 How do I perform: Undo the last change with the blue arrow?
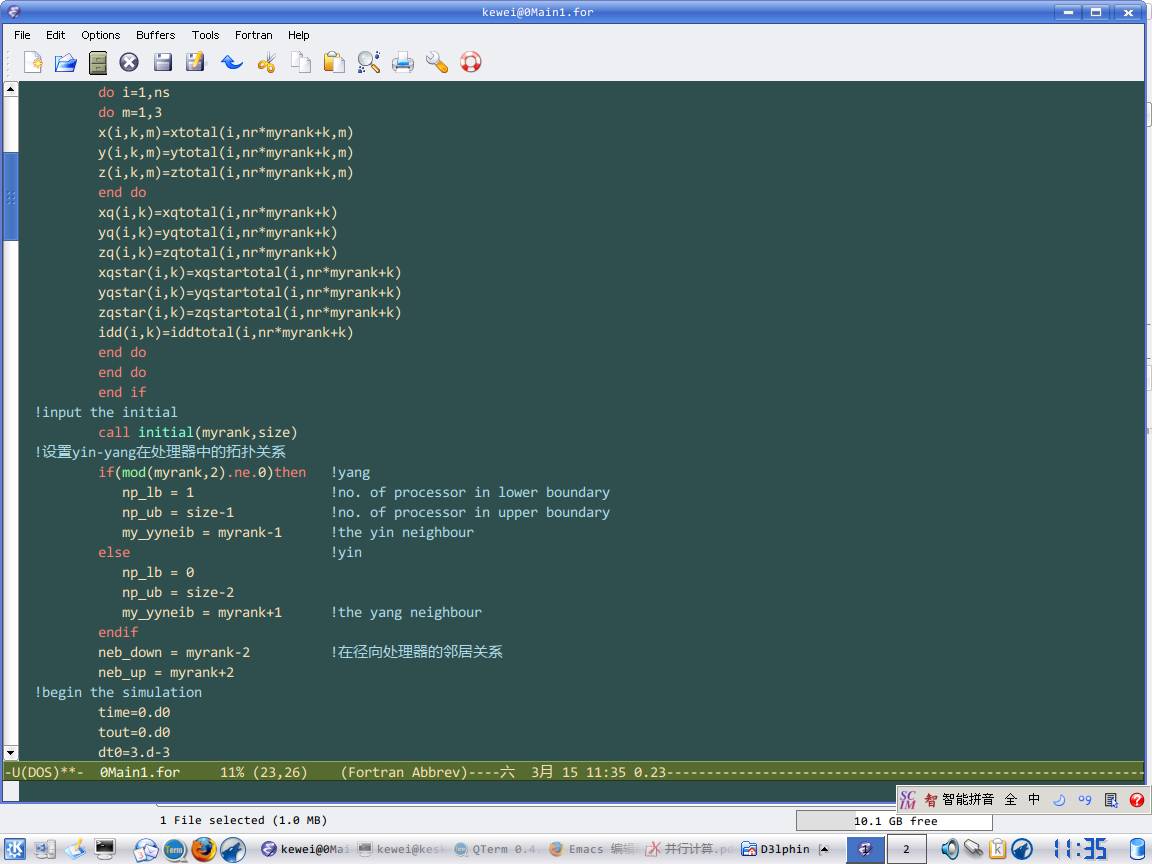pos(232,62)
